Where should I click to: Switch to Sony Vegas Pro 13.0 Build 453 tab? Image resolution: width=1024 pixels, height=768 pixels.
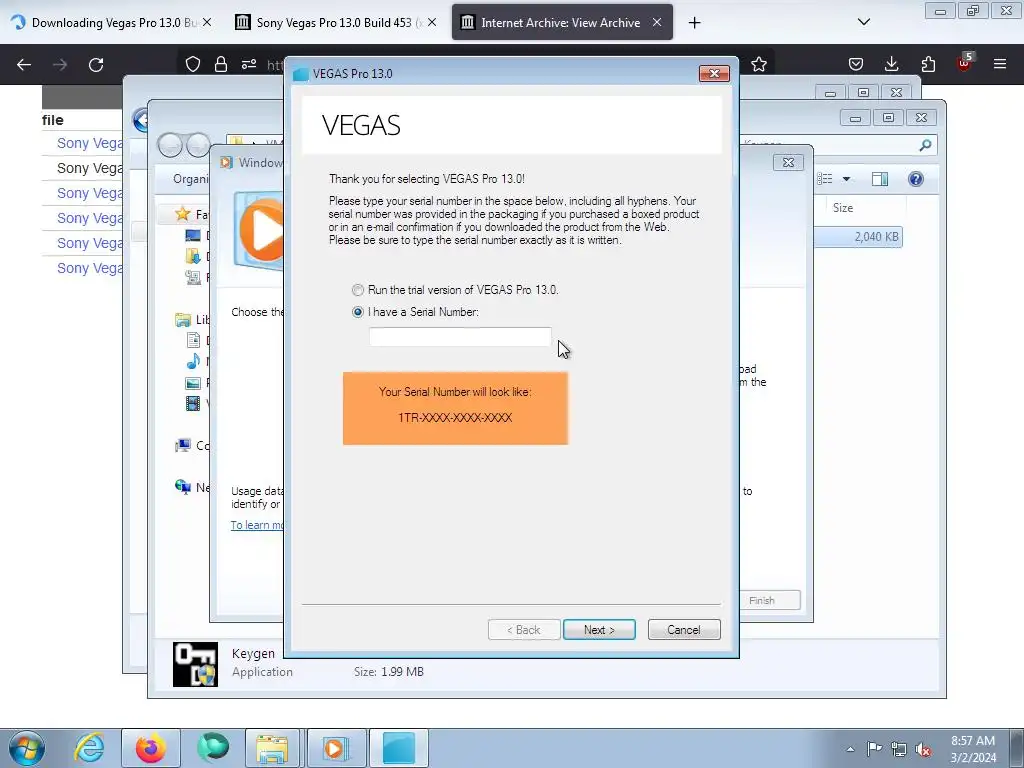[336, 22]
